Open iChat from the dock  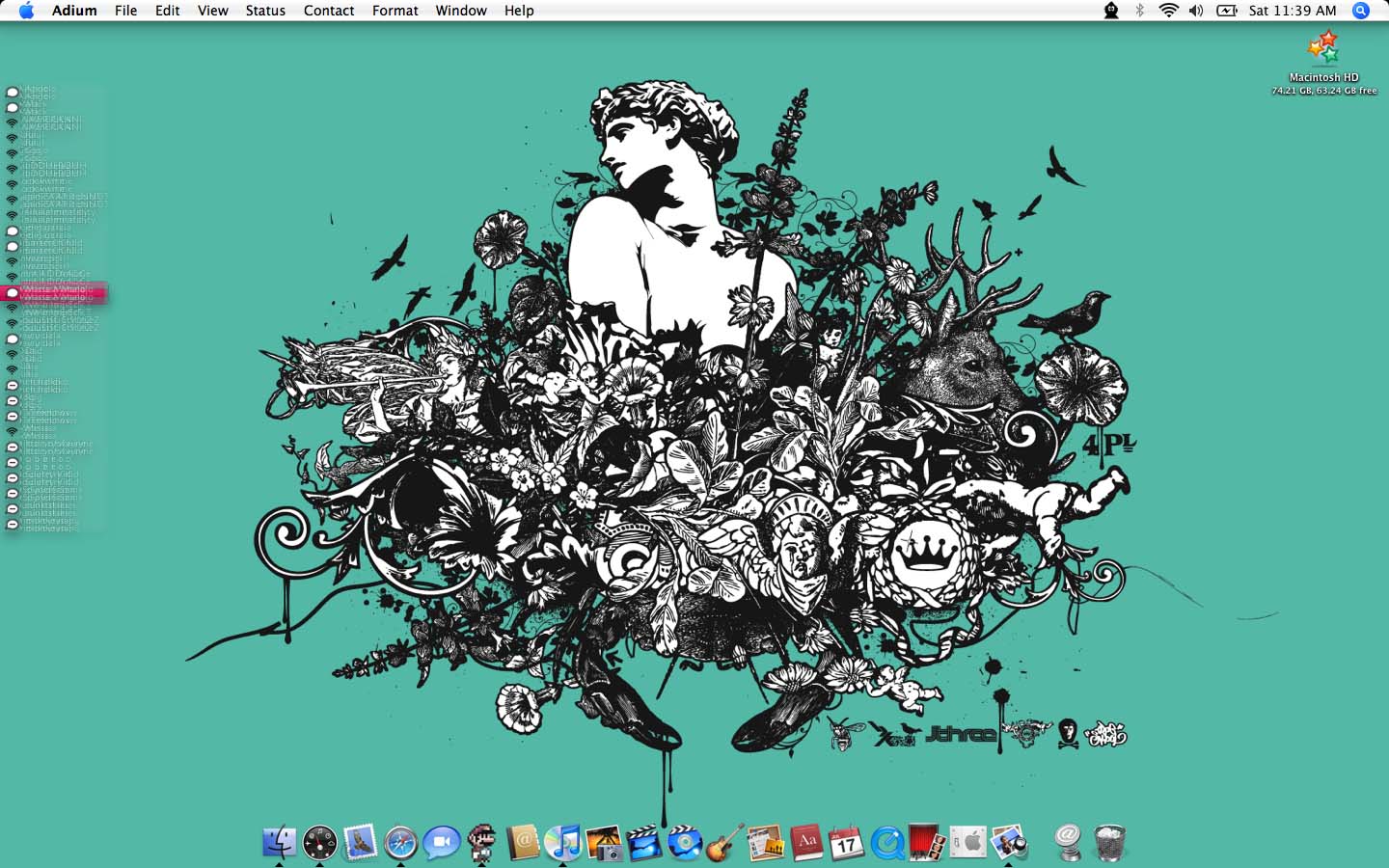(x=442, y=842)
